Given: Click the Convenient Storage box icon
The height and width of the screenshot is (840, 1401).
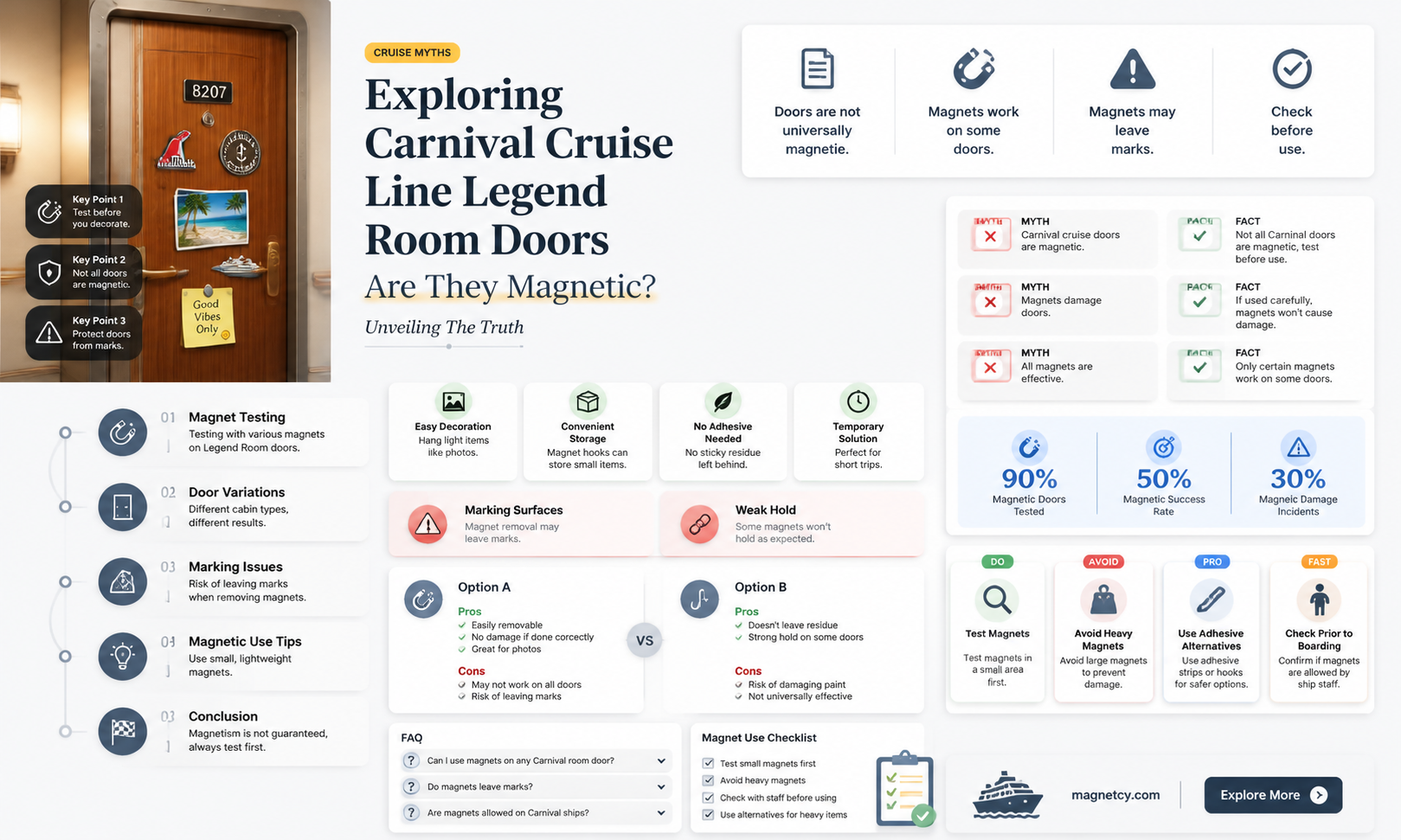Looking at the screenshot, I should pos(588,401).
